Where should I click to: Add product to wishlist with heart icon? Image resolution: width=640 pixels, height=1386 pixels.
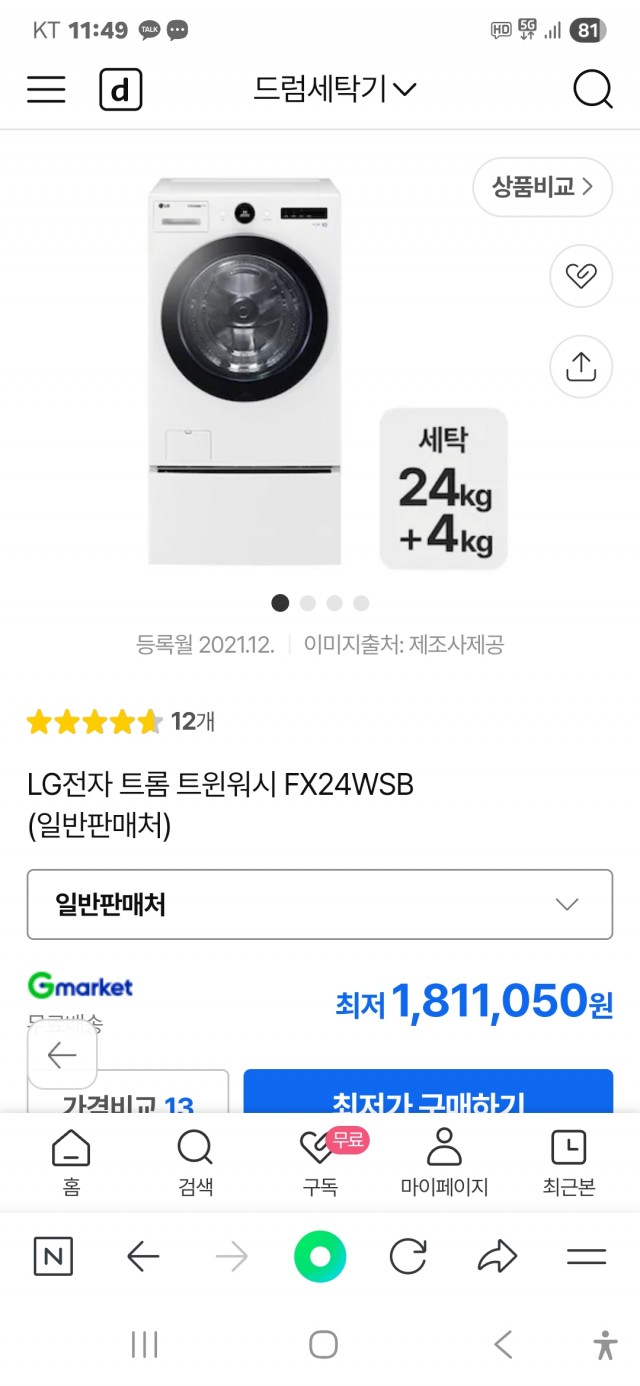(x=581, y=275)
